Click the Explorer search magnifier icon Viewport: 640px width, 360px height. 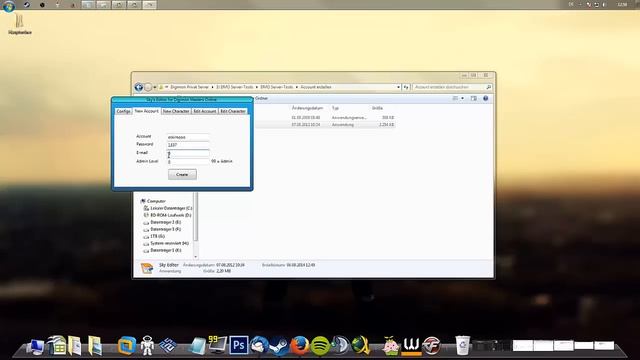[x=488, y=87]
